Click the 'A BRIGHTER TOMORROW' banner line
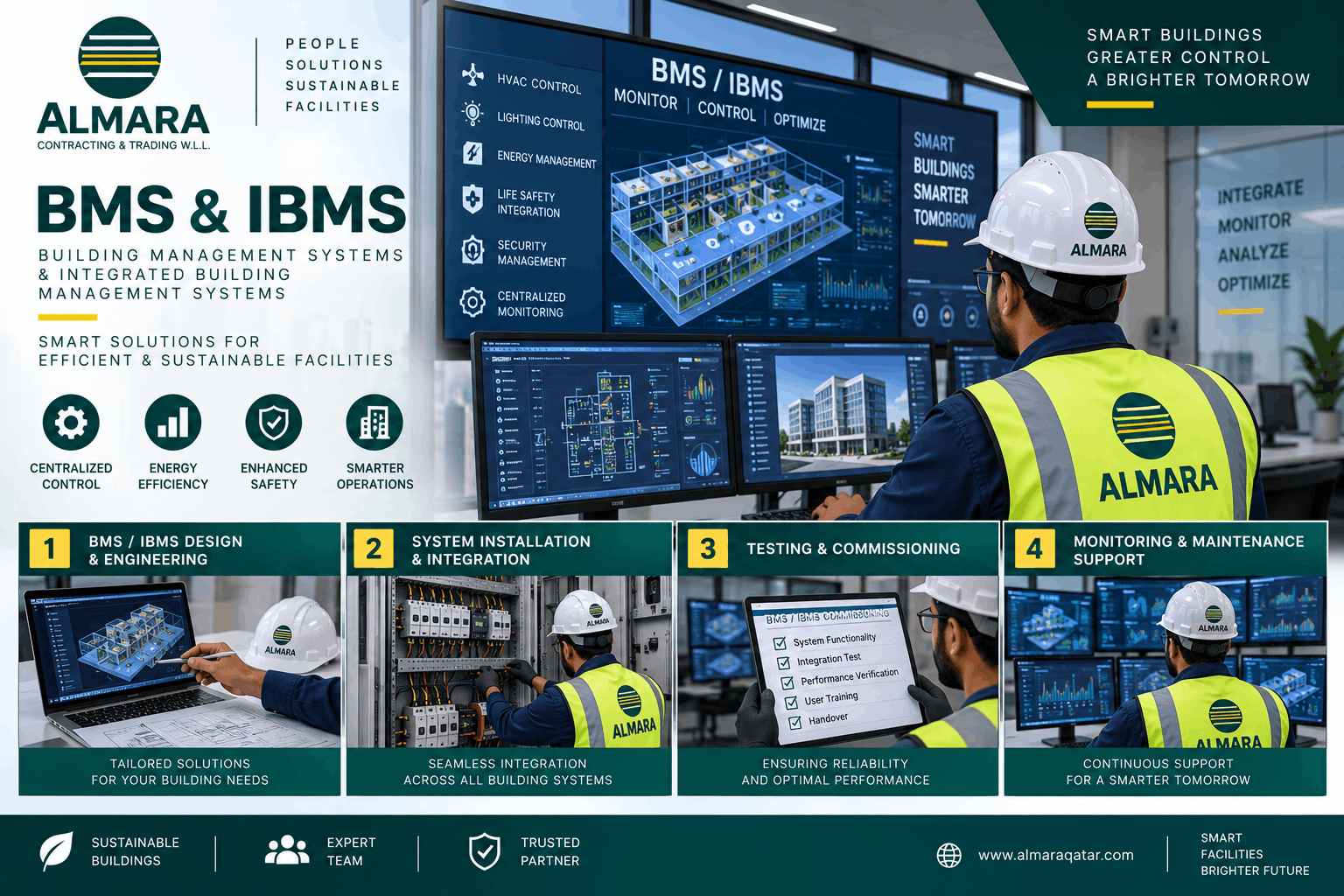1344x896 pixels. pyautogui.click(x=1199, y=80)
